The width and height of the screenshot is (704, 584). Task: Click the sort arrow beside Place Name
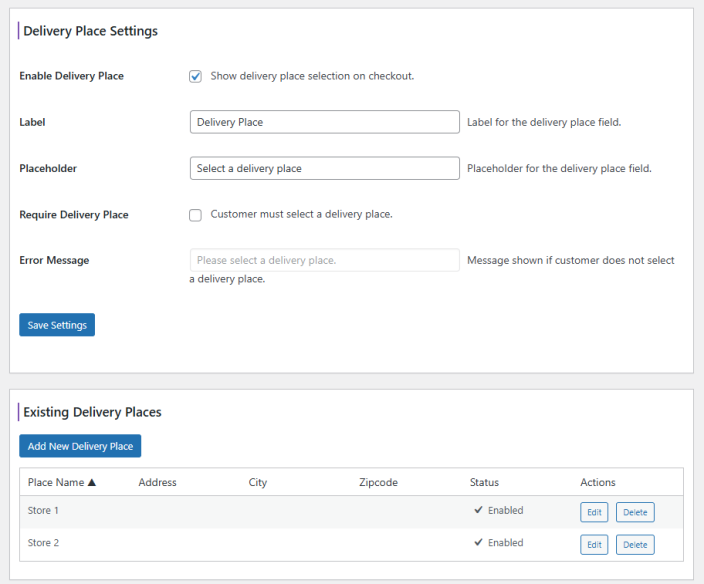pyautogui.click(x=92, y=482)
